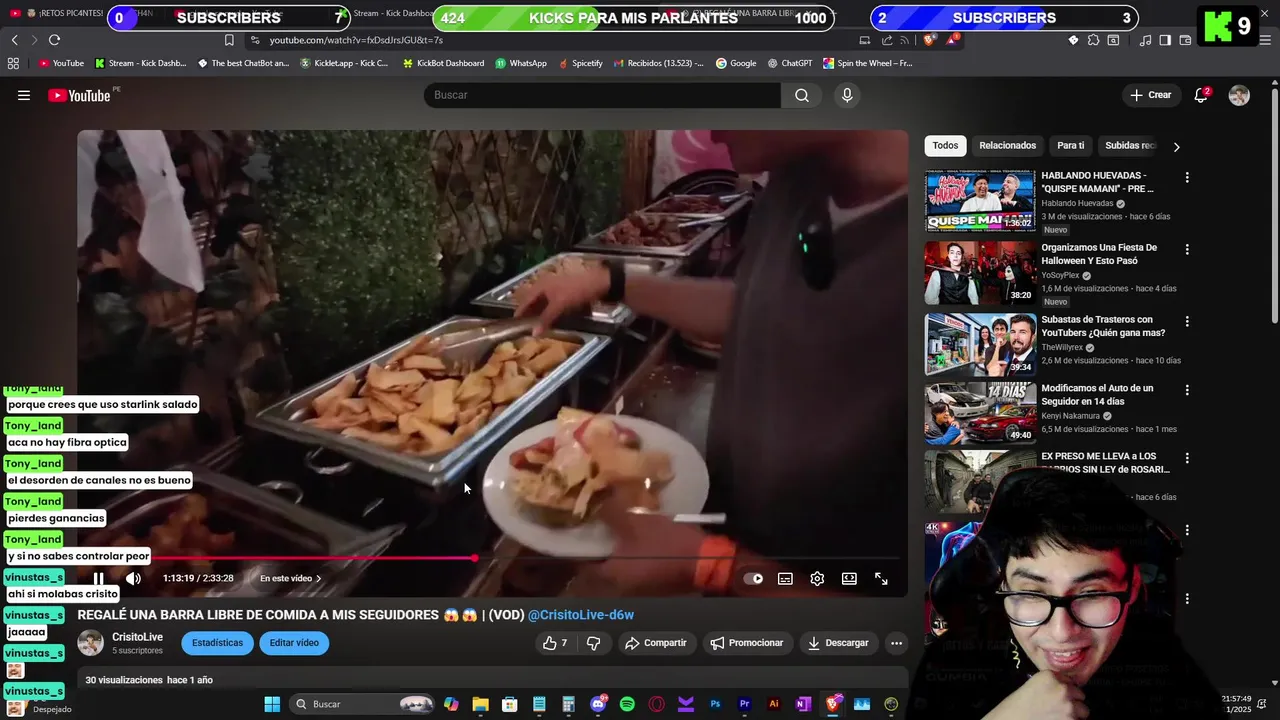Open Premiere Pro from taskbar

(x=744, y=704)
